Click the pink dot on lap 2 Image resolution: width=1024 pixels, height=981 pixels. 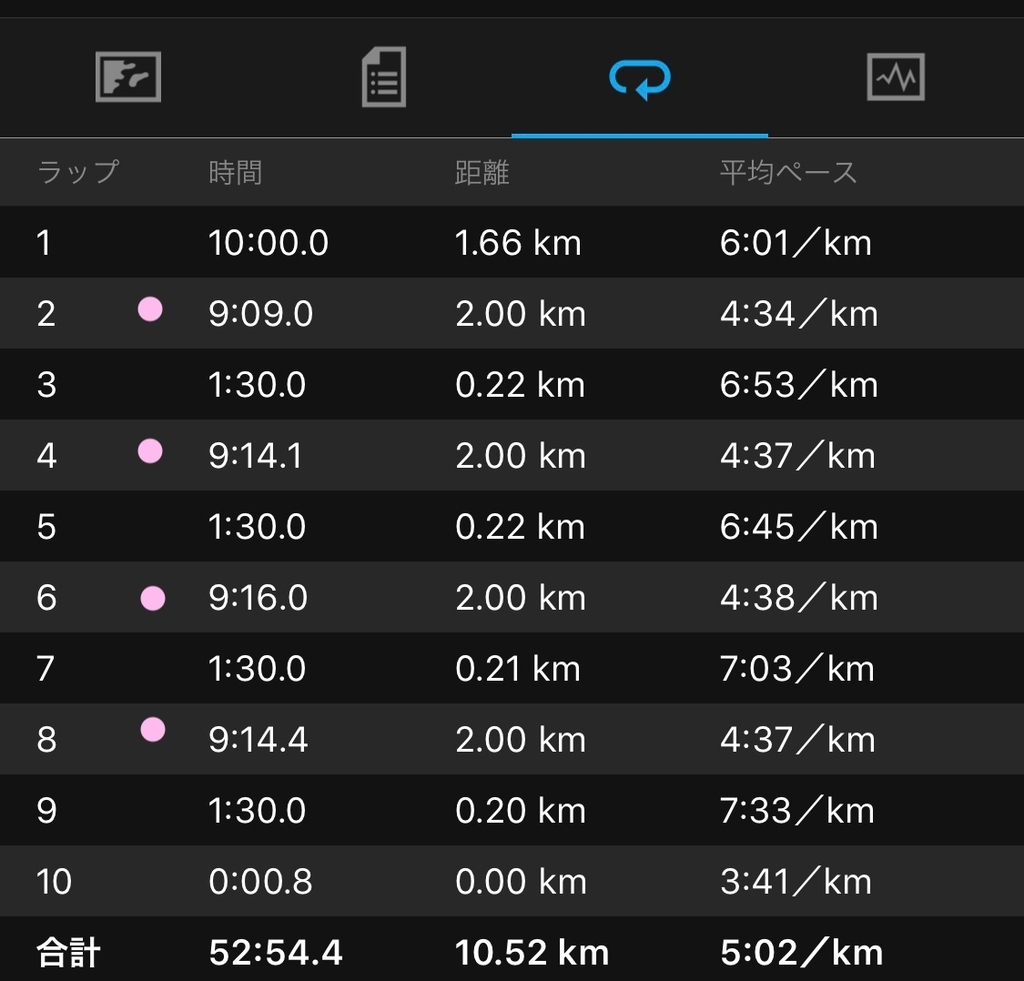[x=150, y=309]
